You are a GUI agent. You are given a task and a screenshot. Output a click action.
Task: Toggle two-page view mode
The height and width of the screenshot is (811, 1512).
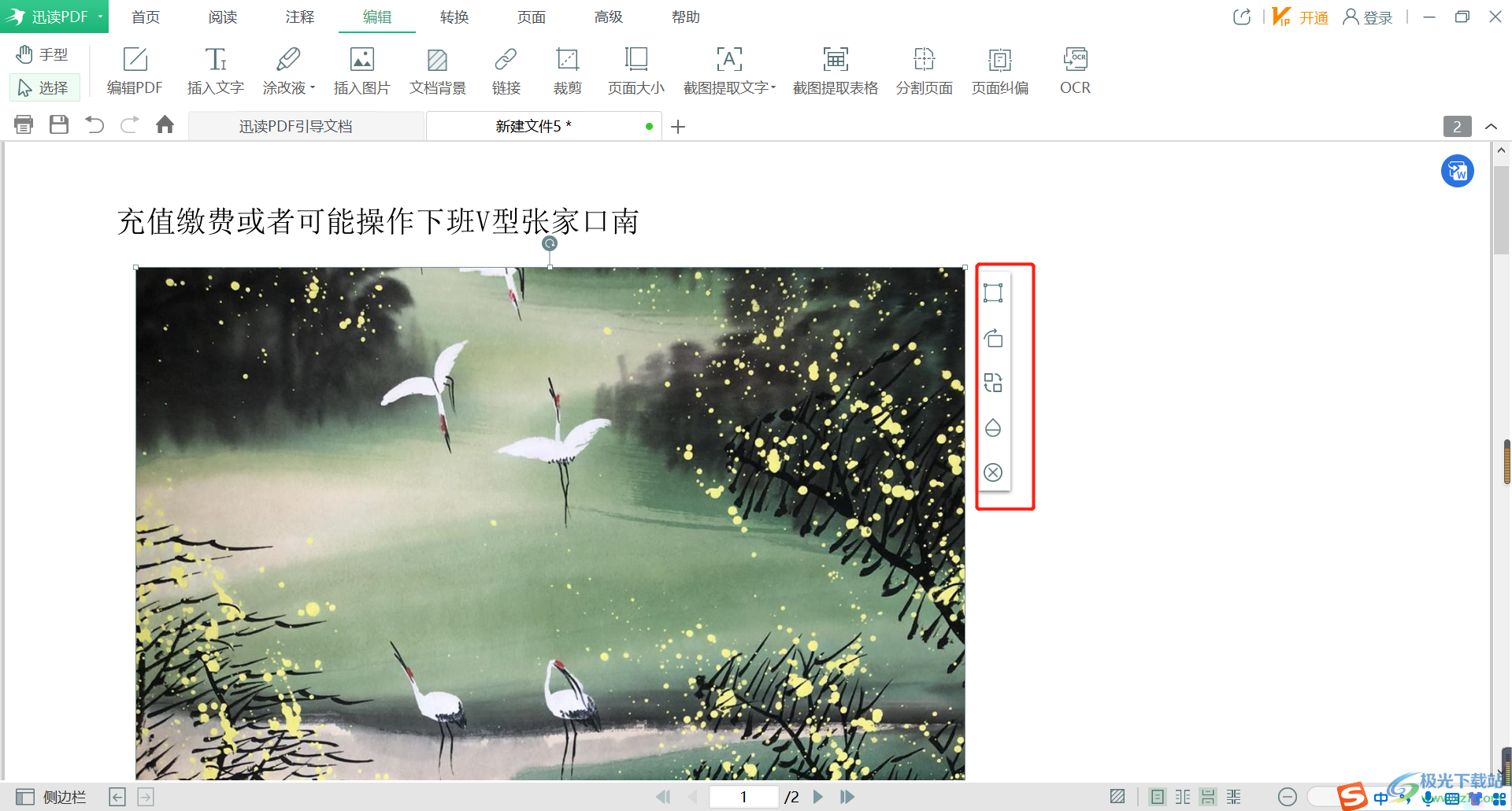(1183, 797)
